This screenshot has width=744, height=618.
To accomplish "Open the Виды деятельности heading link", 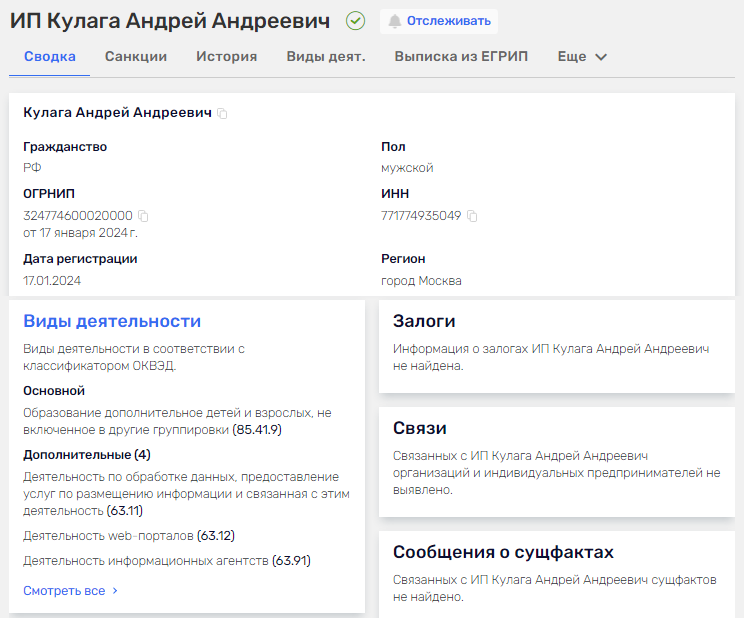I will [x=112, y=321].
